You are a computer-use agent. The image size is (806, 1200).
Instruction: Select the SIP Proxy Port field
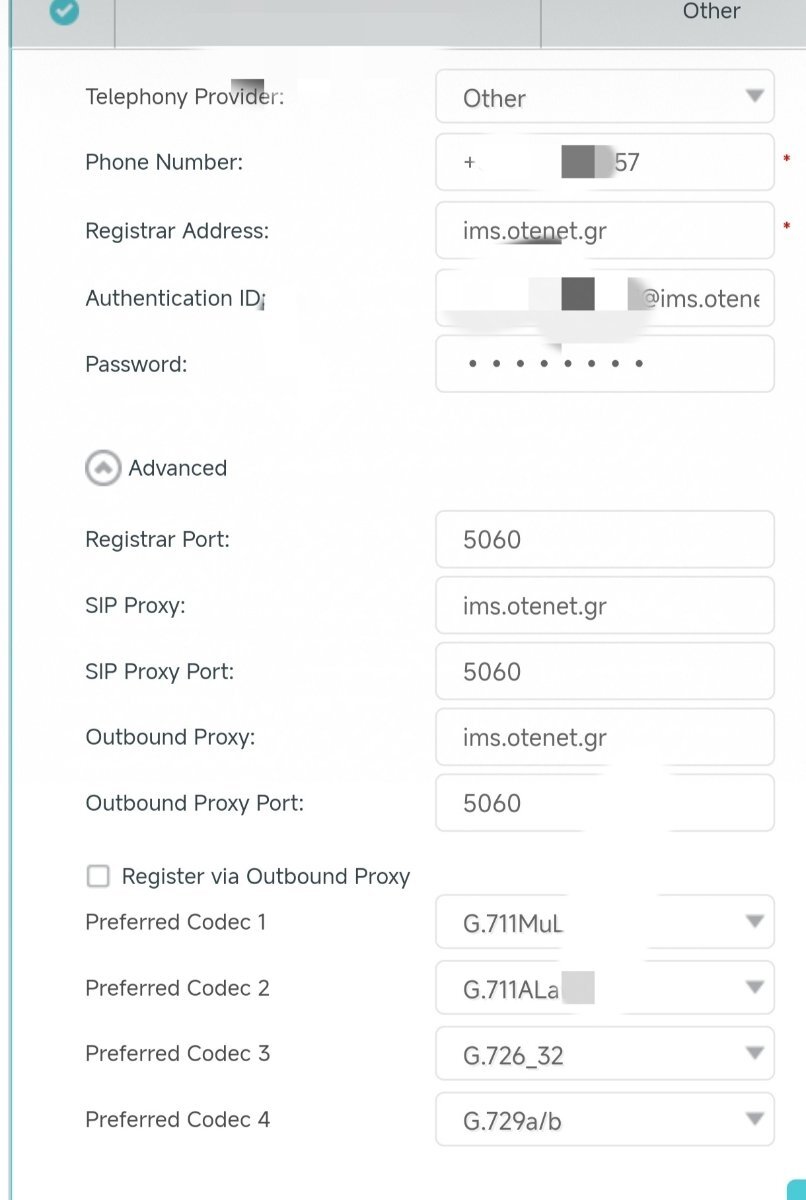point(605,671)
